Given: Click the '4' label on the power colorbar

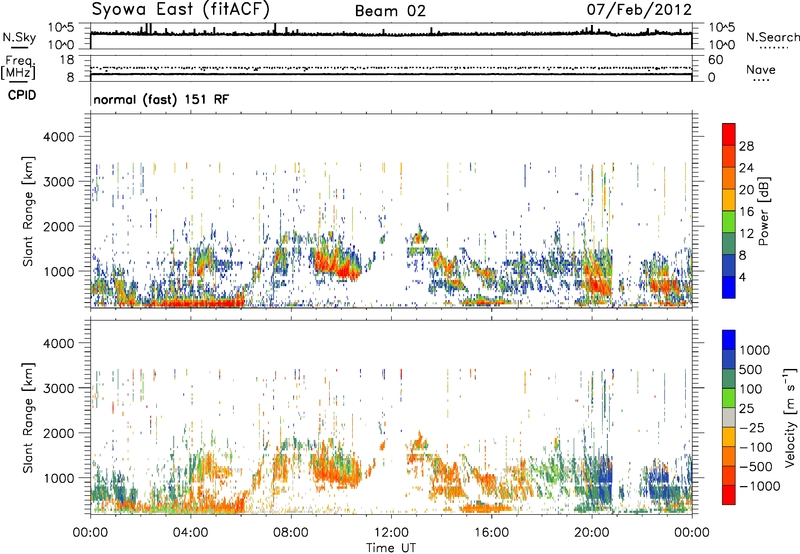Looking at the screenshot, I should point(742,277).
